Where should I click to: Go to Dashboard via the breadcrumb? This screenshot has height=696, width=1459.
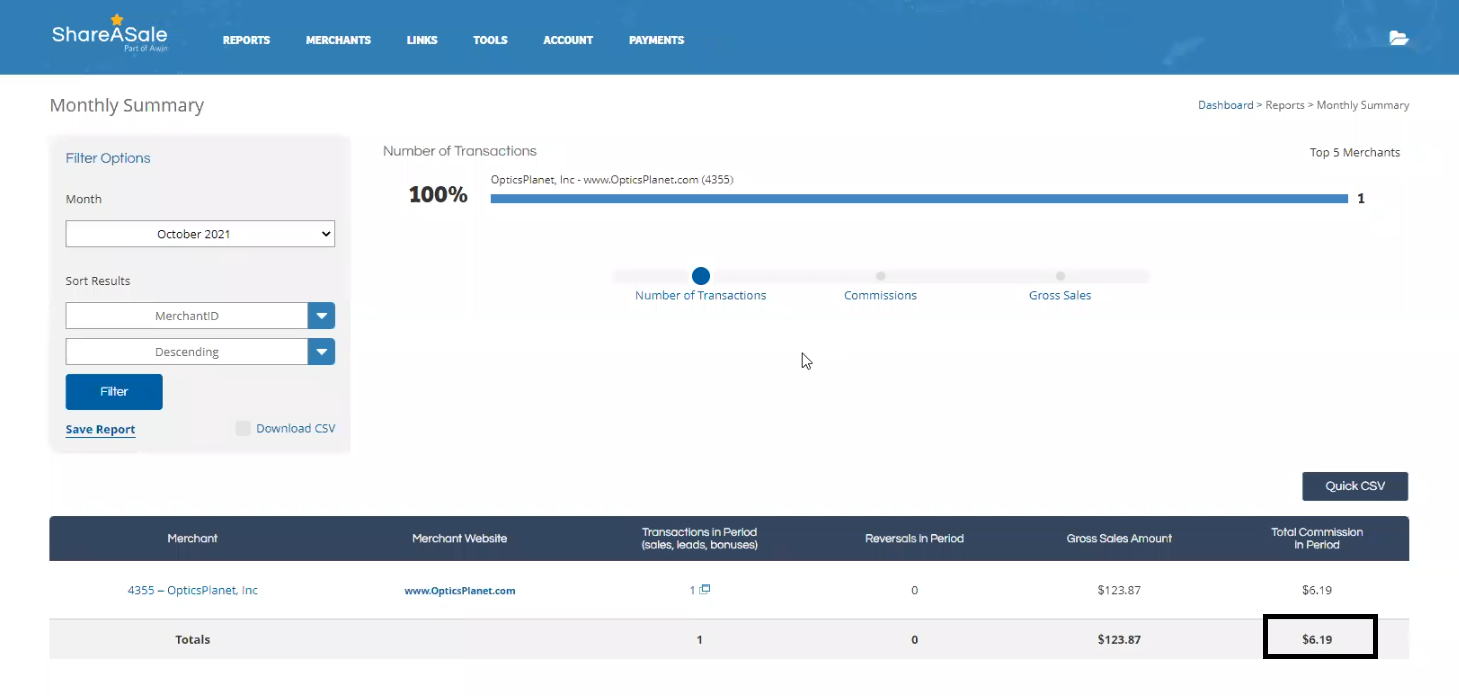point(1225,105)
